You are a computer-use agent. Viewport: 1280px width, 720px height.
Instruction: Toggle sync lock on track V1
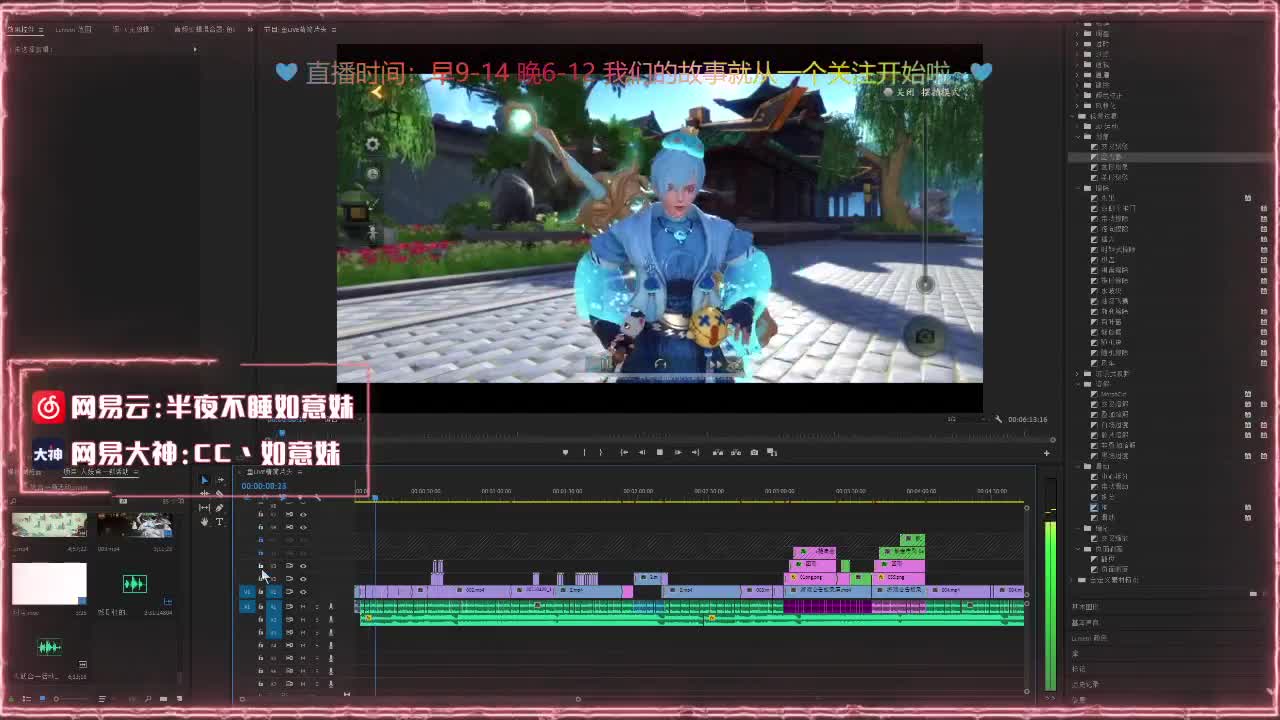[290, 592]
